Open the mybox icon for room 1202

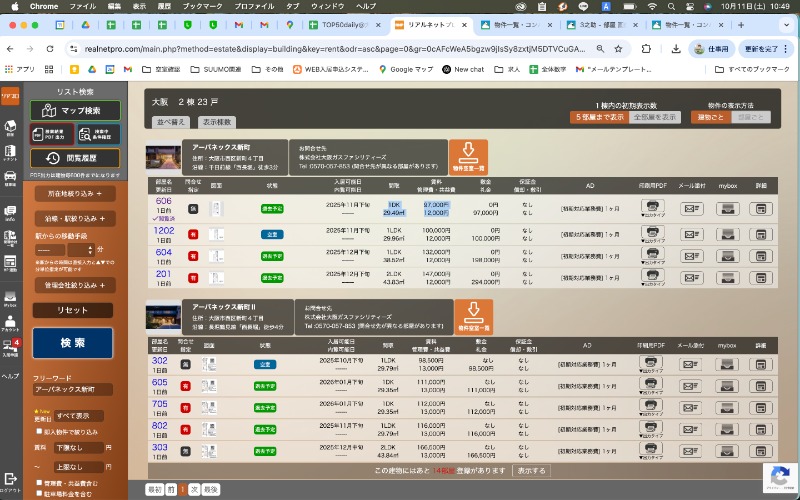click(726, 232)
